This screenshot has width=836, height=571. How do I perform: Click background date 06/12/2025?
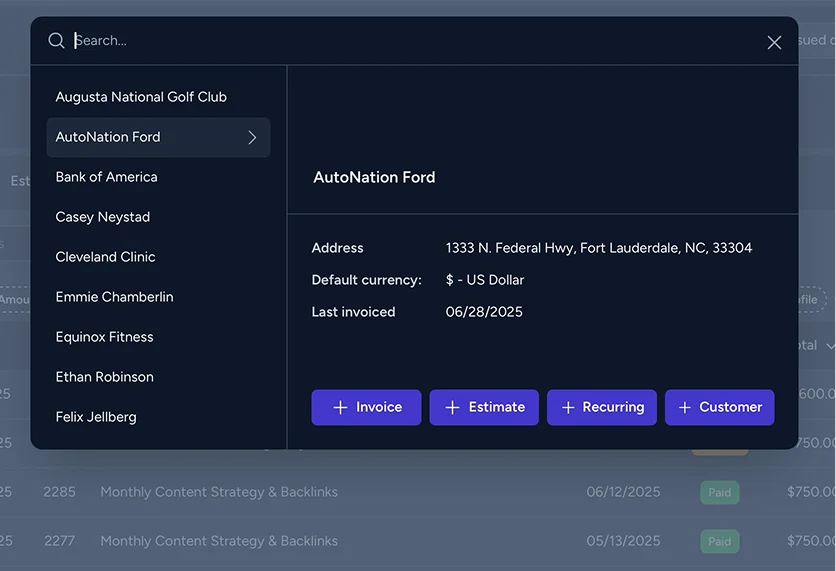pyautogui.click(x=623, y=492)
